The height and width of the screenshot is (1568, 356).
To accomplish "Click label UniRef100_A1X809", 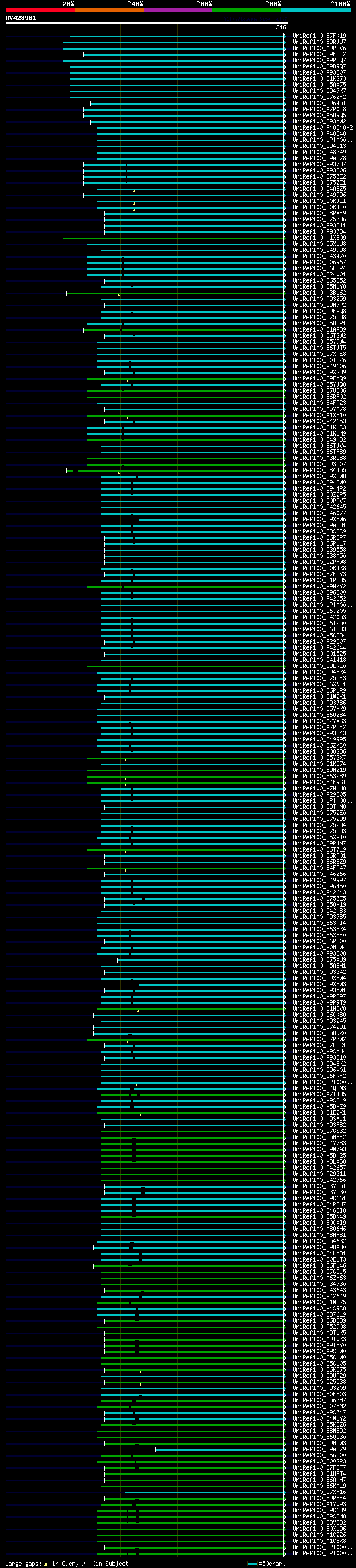I will 319,238.
